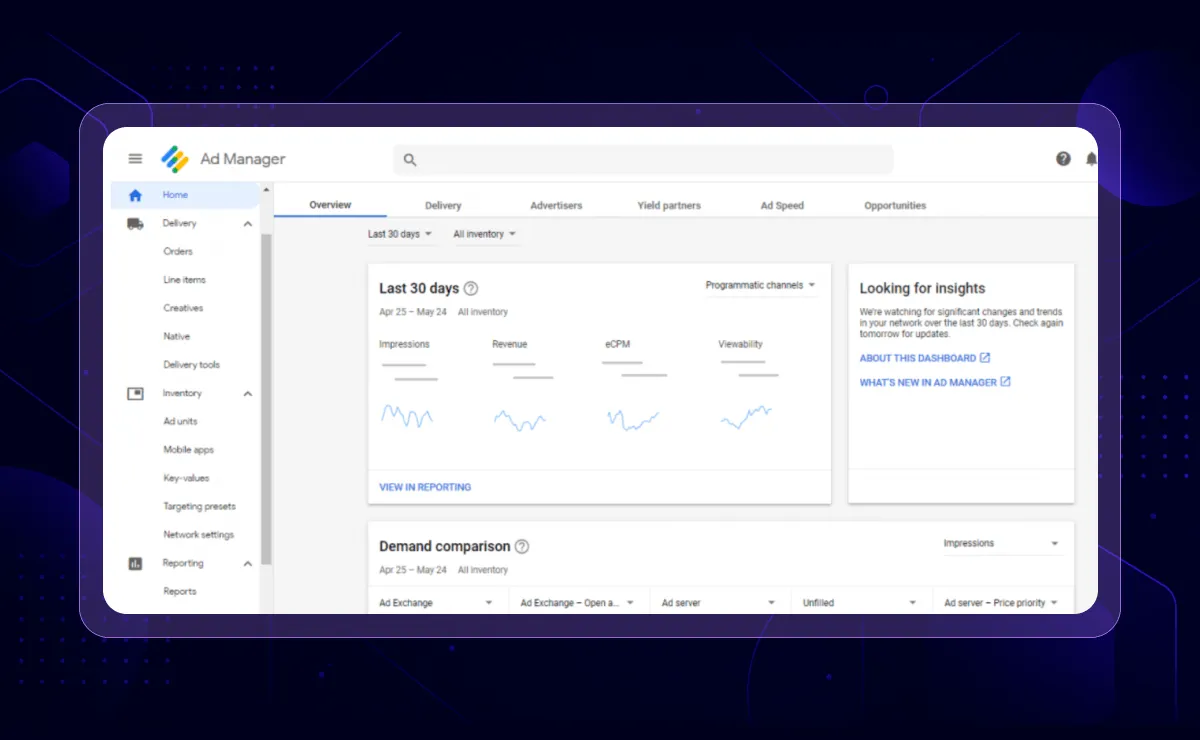The image size is (1200, 740).
Task: Click the sidebar vertical scrollbar
Action: click(x=266, y=400)
